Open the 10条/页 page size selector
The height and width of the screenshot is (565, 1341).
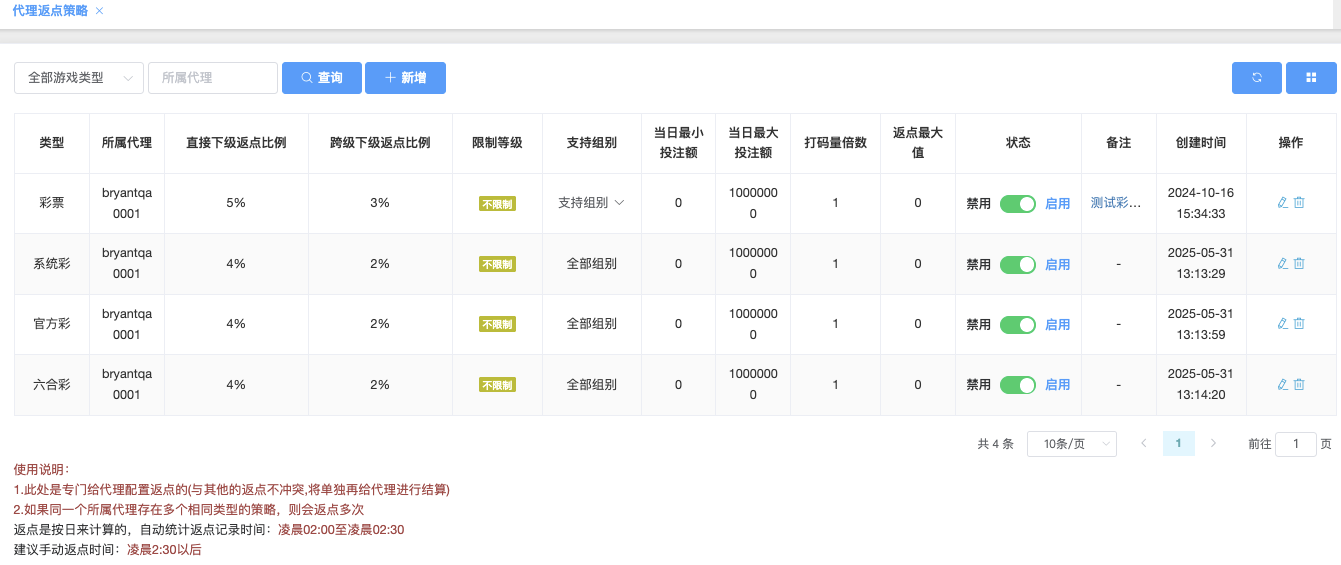[x=1071, y=444]
